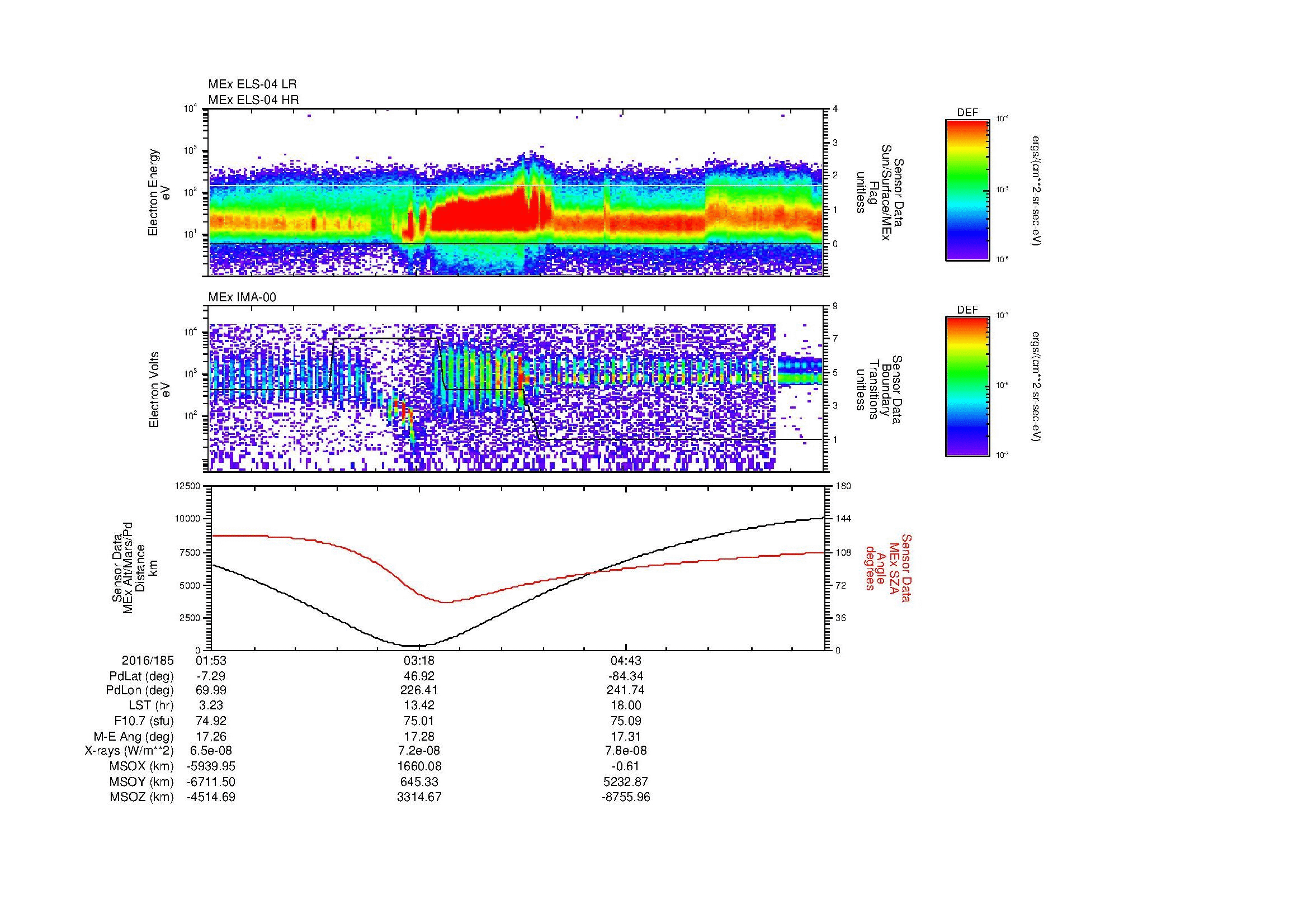Viewport: 1308px width, 924px height.
Task: Click the MSOX value '-0.61'
Action: coord(626,766)
